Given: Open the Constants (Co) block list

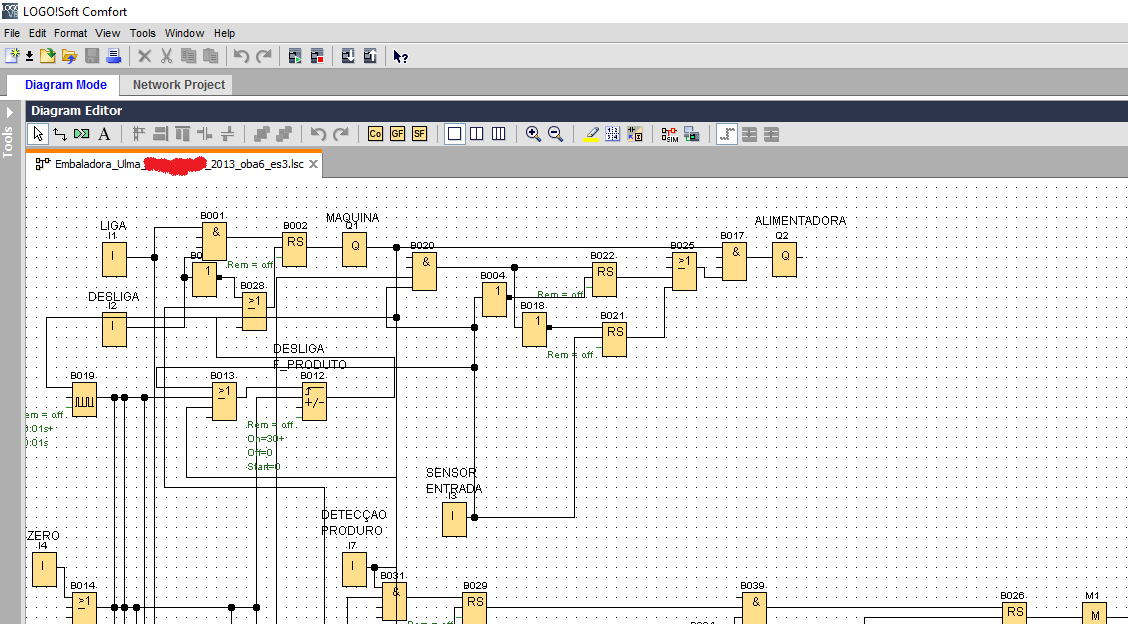Looking at the screenshot, I should tap(376, 134).
